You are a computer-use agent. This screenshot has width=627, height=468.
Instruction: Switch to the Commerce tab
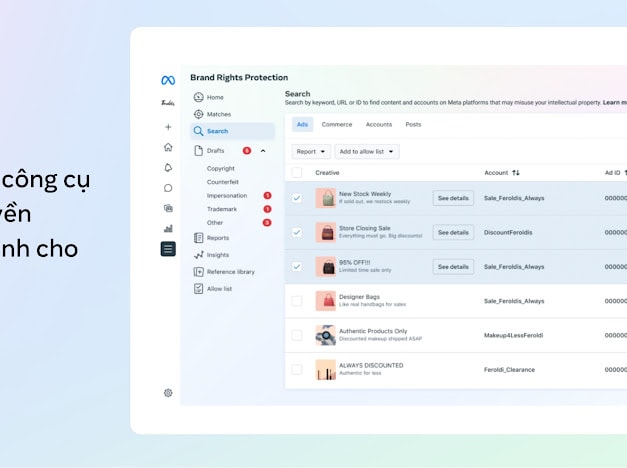coord(337,124)
